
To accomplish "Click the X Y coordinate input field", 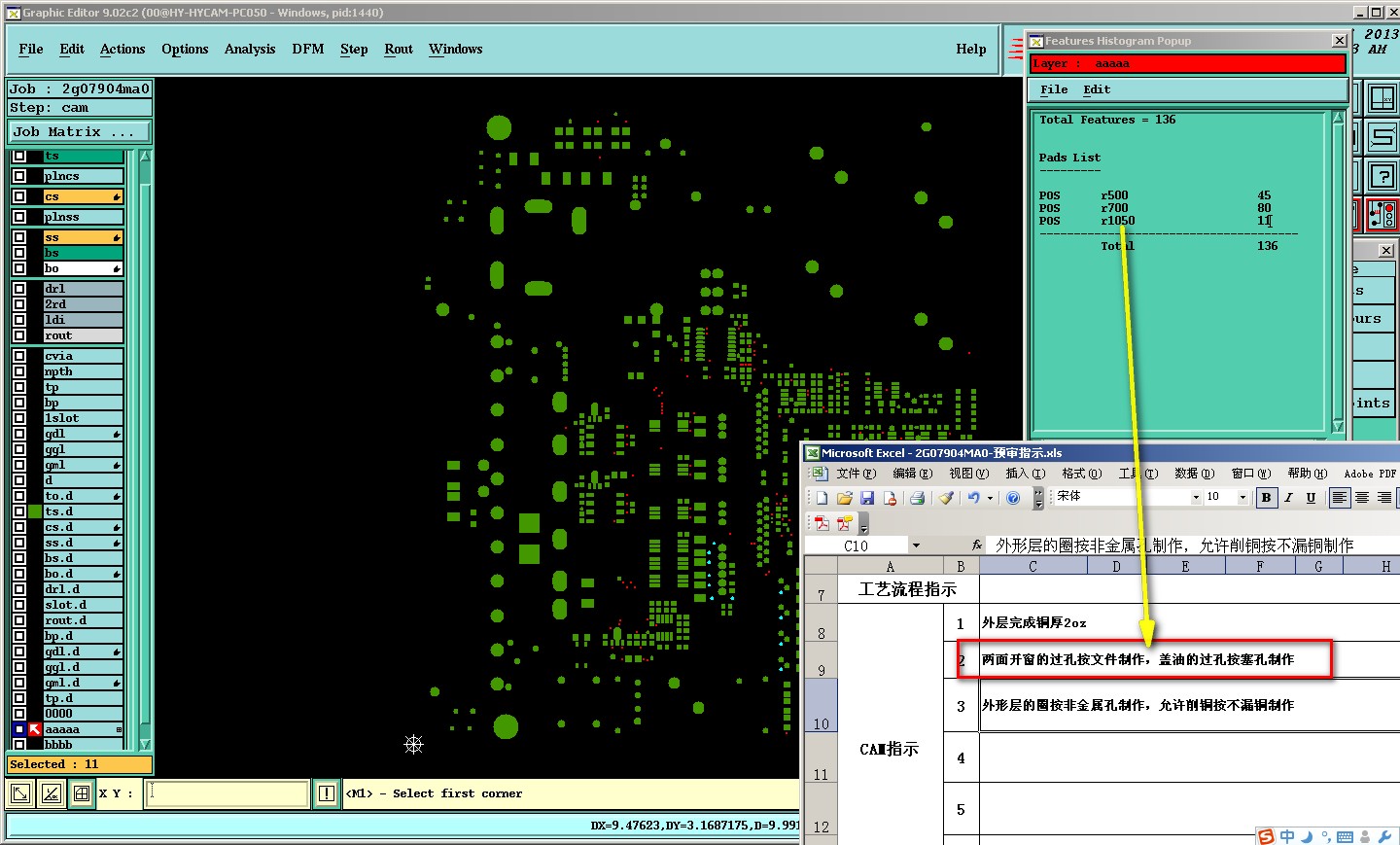I will (227, 794).
